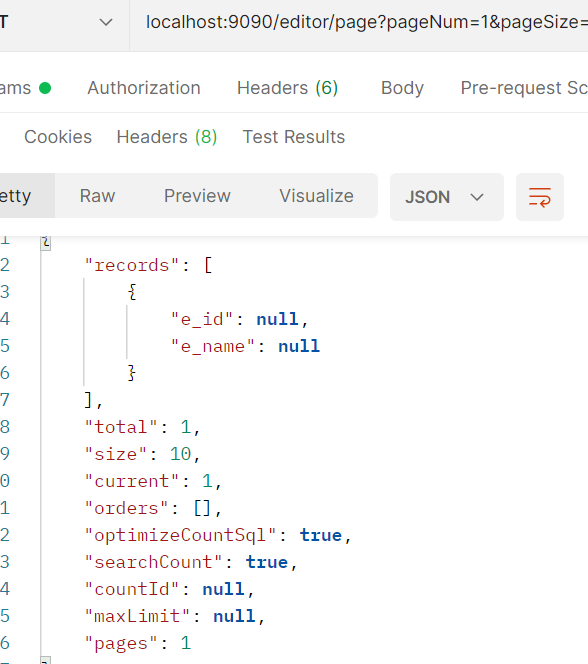Screen dimensions: 588x664
Task: Click the "countId" key
Action: [132, 589]
